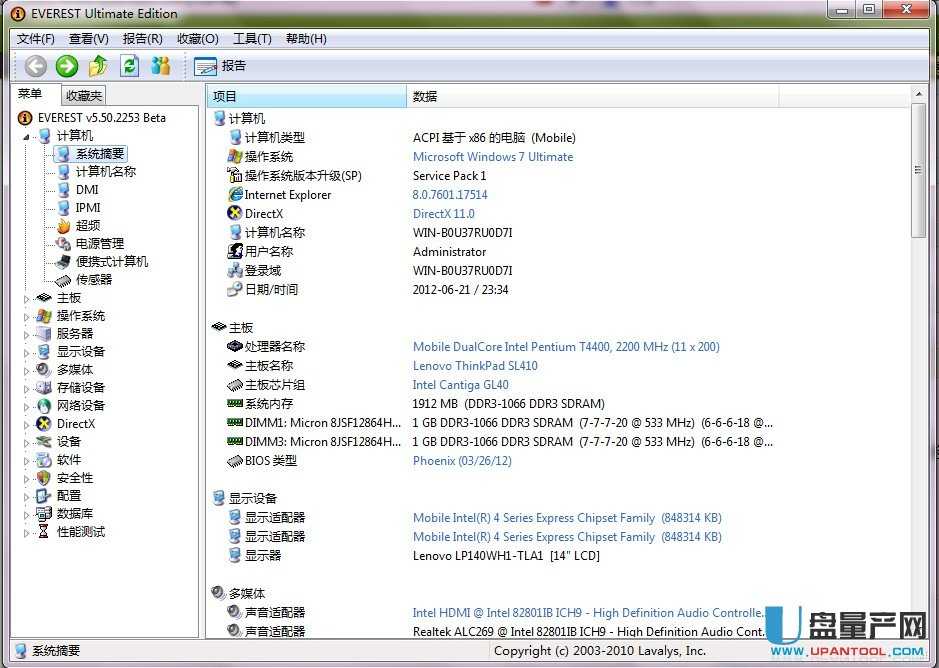Expand the 主板 motherboard tree node

coord(27,298)
